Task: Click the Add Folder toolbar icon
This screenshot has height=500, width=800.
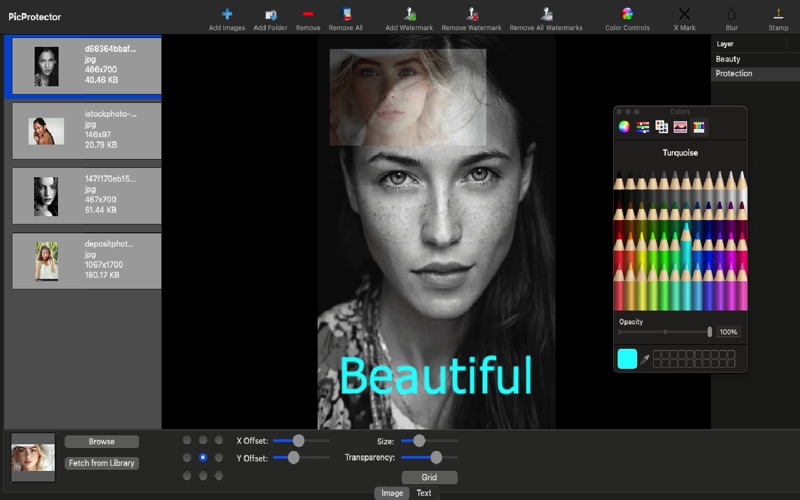Action: (271, 15)
